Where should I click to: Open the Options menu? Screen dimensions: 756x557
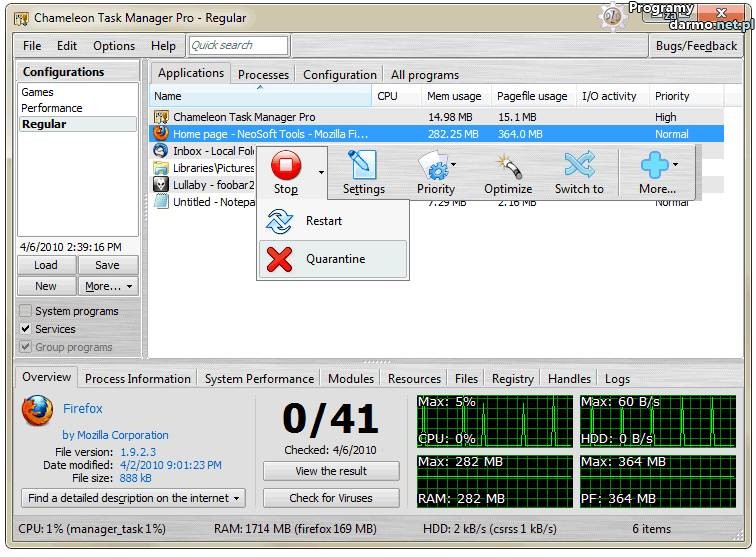114,46
